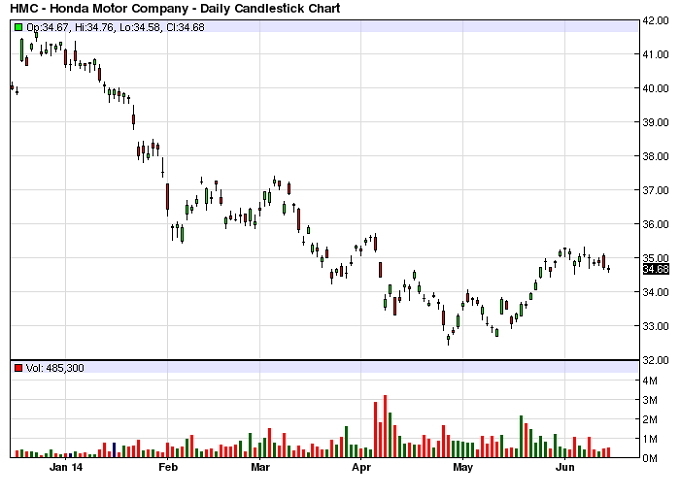The height and width of the screenshot is (497, 680).
Task: Click the lowest candlestick near 32.50 in late April
Action: [x=449, y=338]
